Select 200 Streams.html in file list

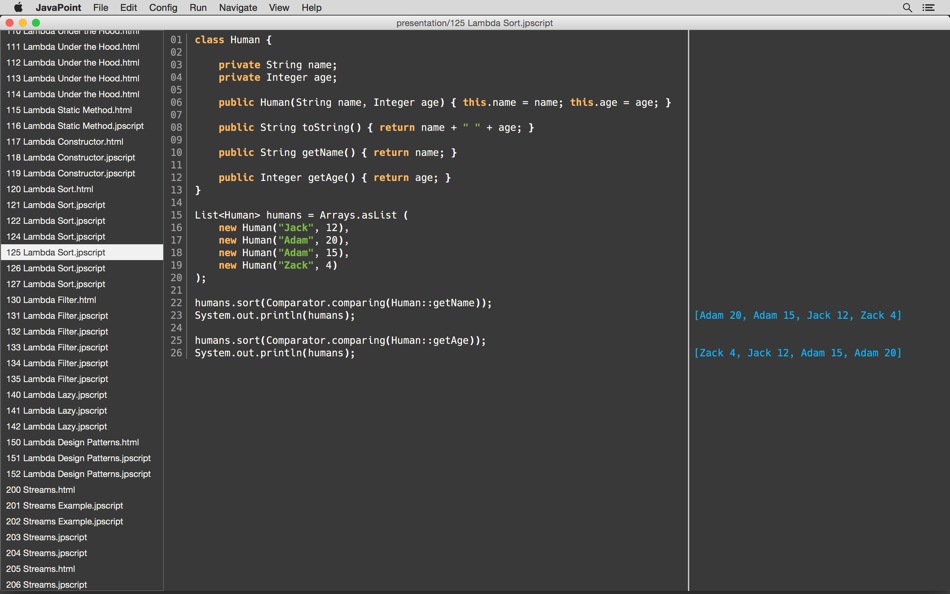point(41,490)
